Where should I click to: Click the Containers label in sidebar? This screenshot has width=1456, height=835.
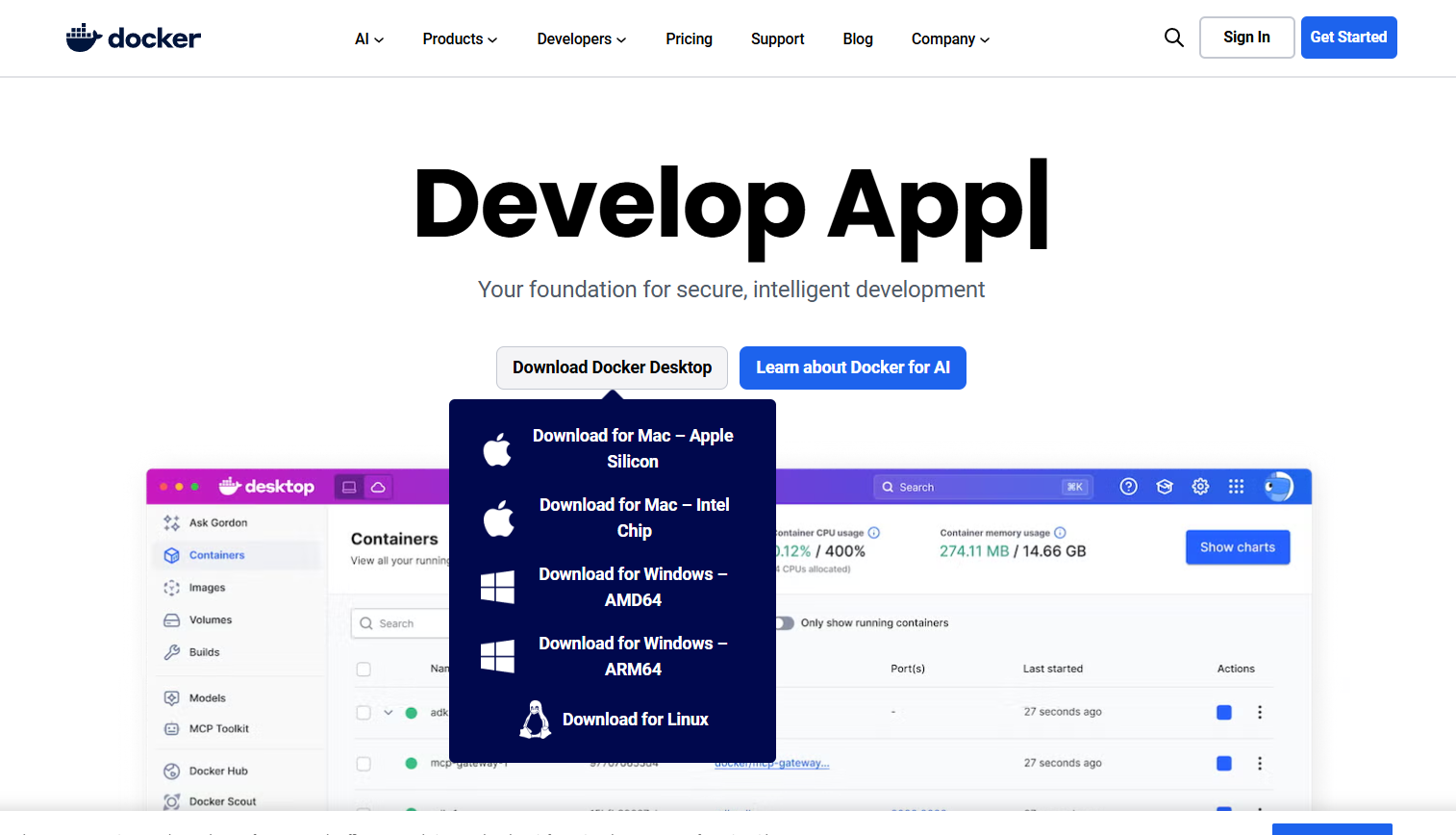pyautogui.click(x=217, y=555)
